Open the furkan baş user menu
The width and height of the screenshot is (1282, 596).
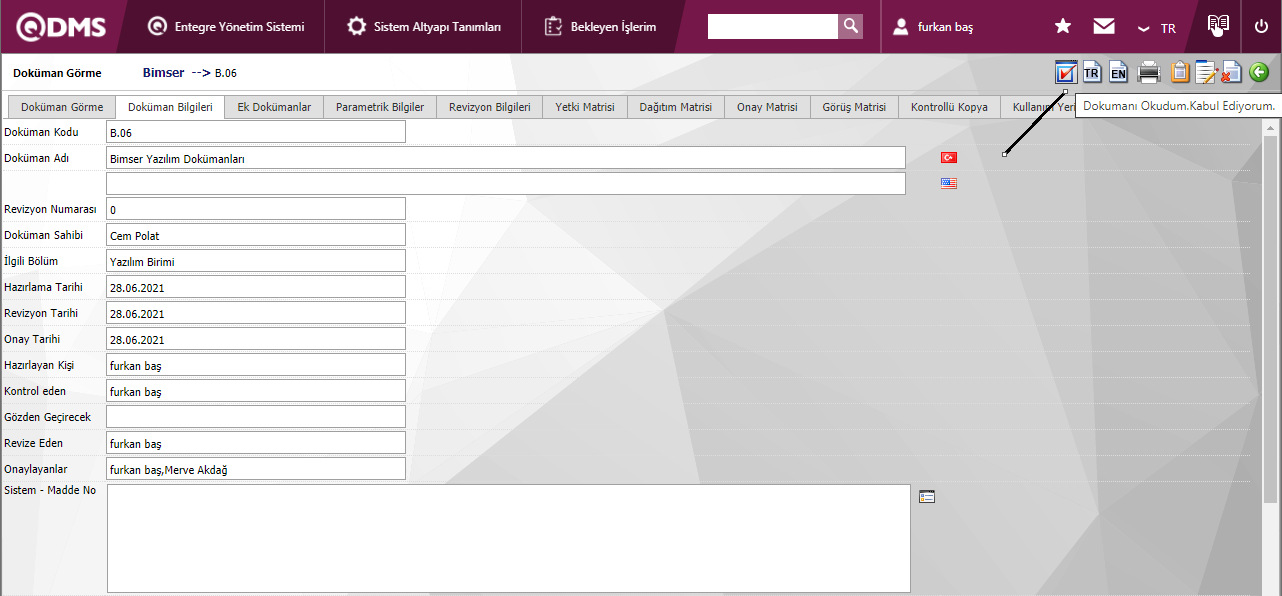[933, 27]
